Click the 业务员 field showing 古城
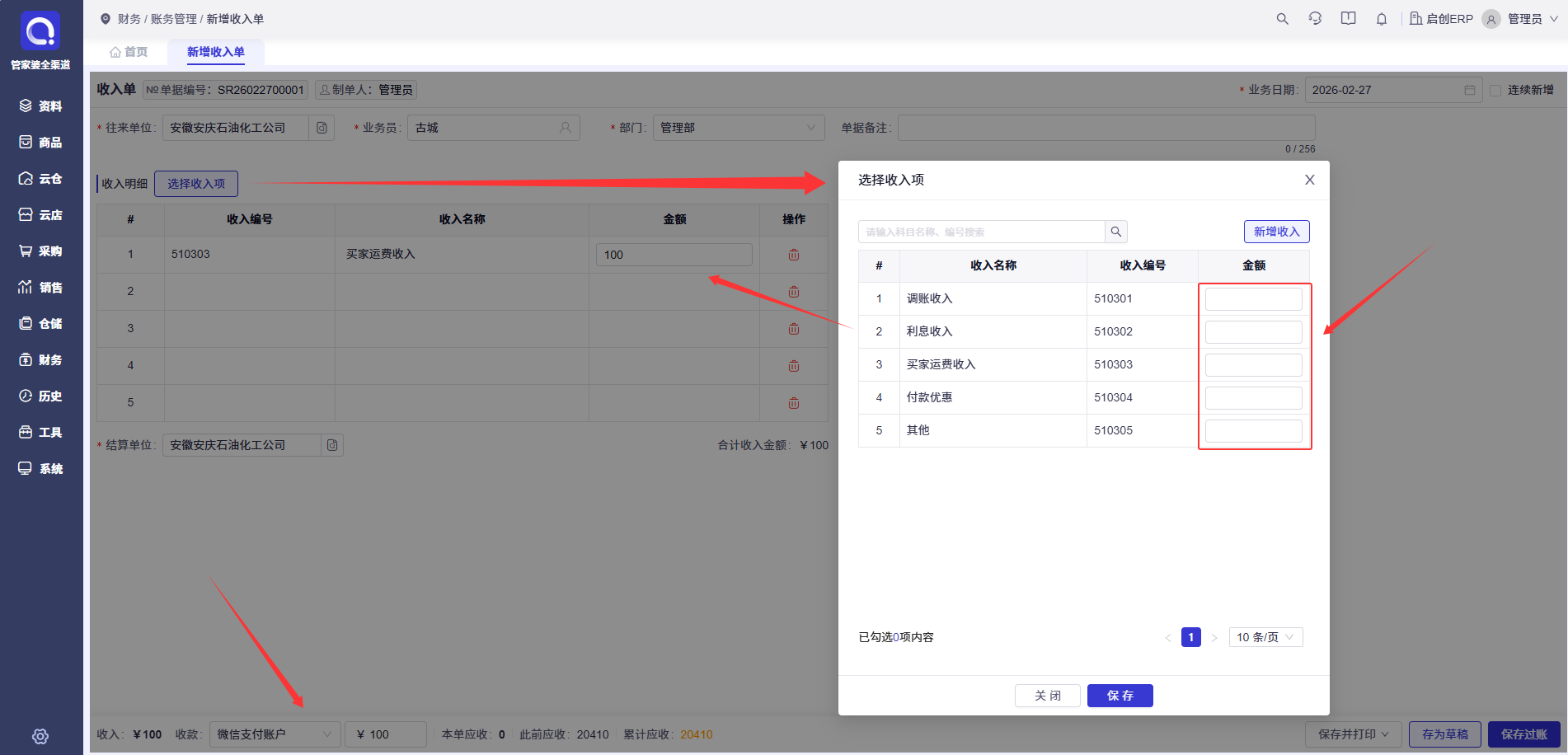 [x=494, y=128]
